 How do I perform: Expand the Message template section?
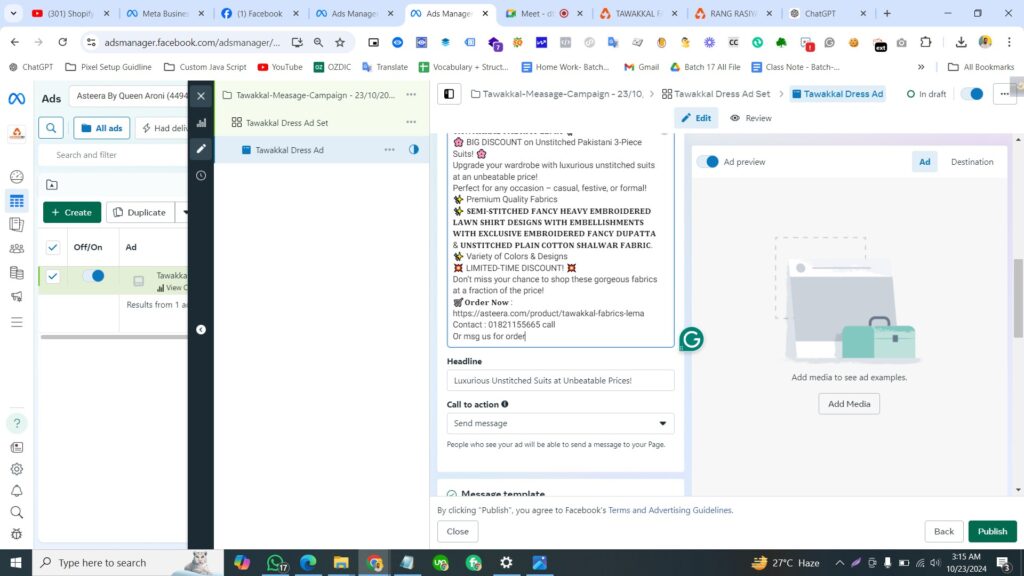pos(502,494)
